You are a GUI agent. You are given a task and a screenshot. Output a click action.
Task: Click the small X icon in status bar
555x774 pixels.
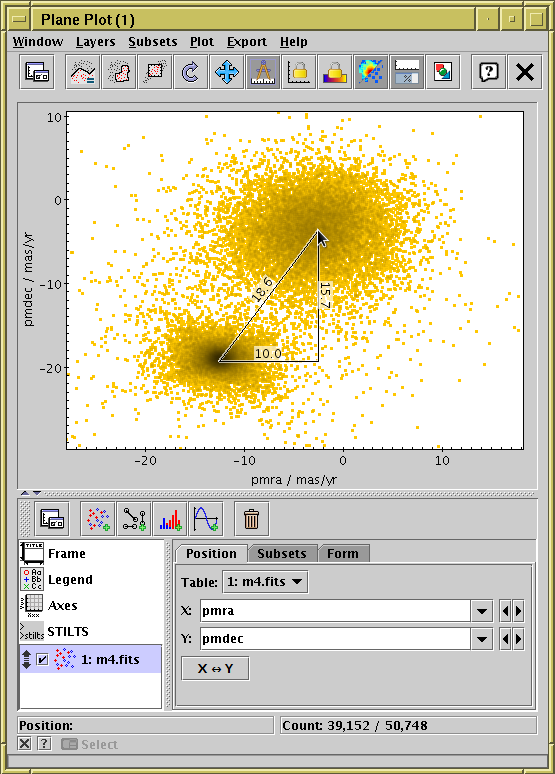tap(25, 743)
